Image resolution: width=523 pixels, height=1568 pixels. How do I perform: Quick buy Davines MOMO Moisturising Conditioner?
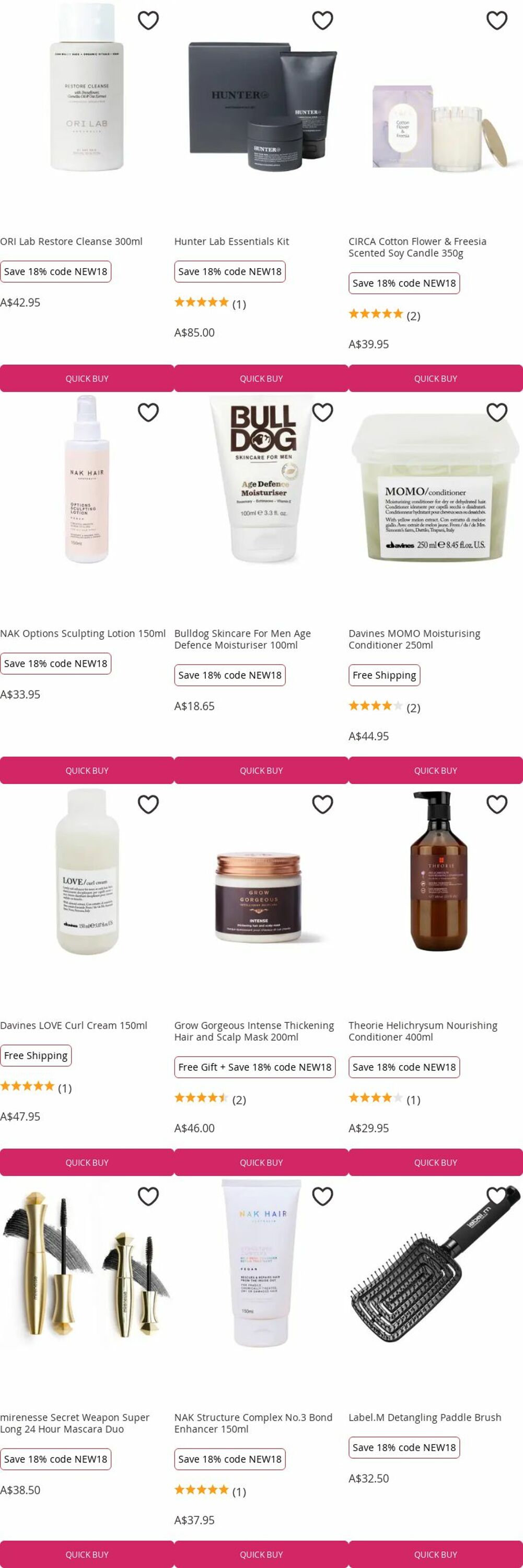[x=435, y=770]
